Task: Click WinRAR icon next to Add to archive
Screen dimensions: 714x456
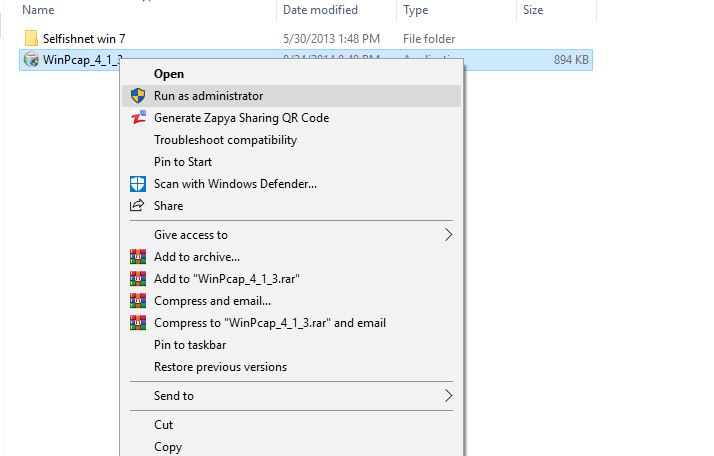Action: point(138,257)
